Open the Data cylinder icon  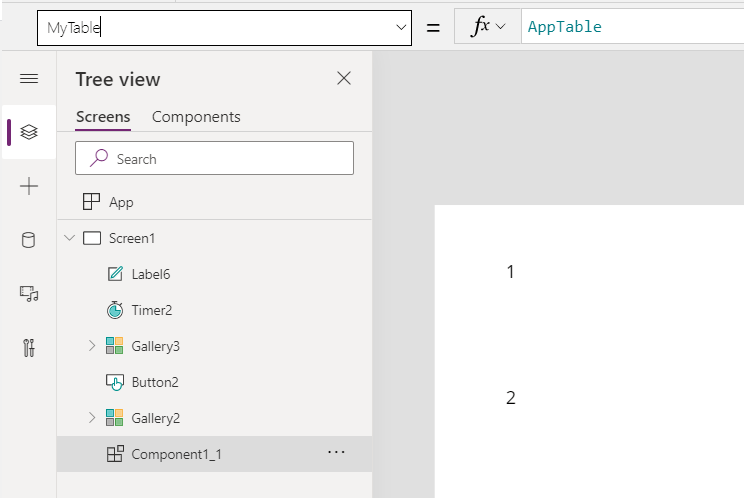pyautogui.click(x=28, y=240)
